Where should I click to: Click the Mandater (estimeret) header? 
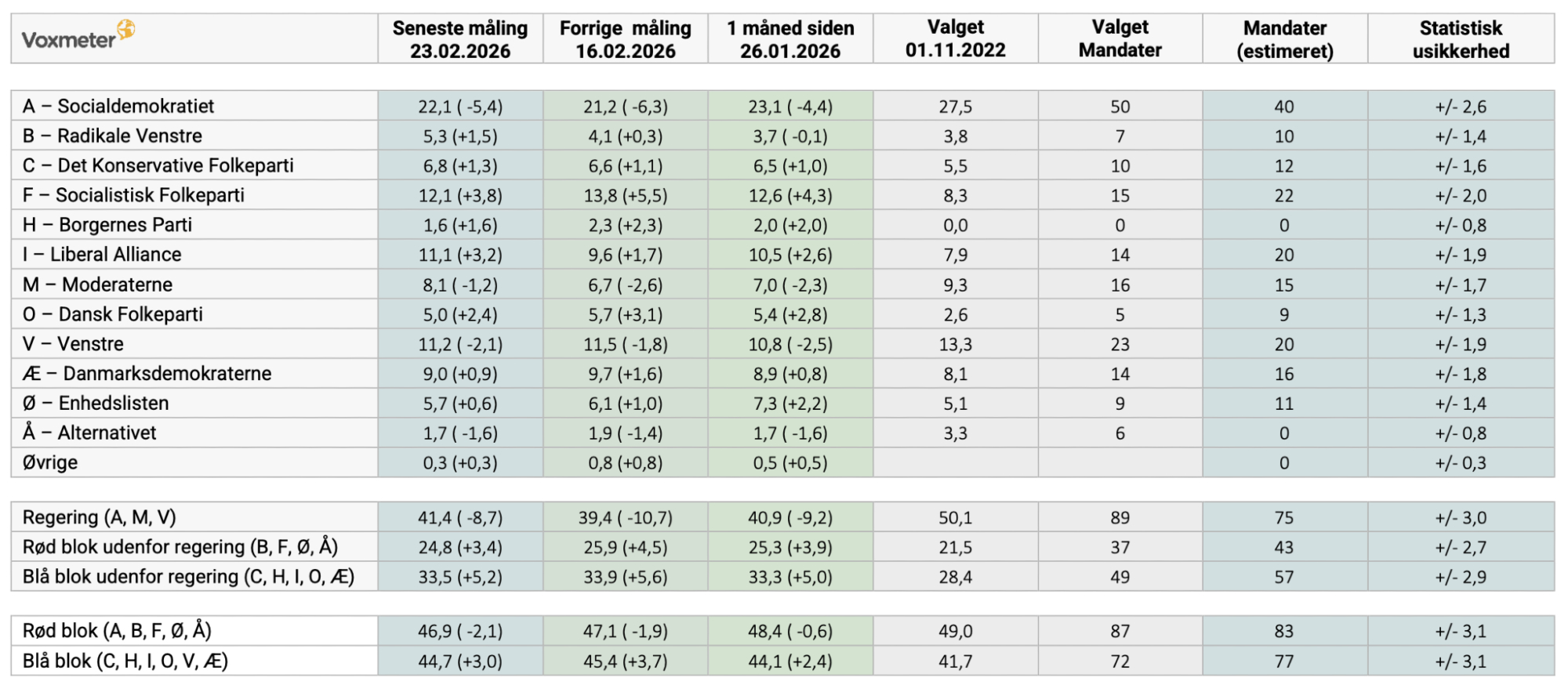pyautogui.click(x=1284, y=39)
